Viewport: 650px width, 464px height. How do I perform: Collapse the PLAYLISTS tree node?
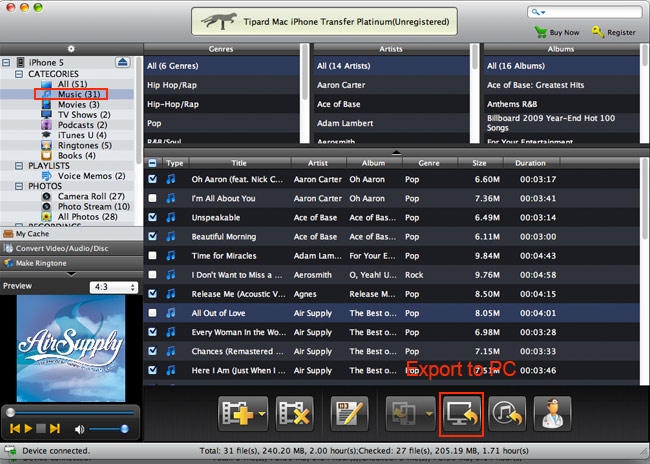click(19, 166)
